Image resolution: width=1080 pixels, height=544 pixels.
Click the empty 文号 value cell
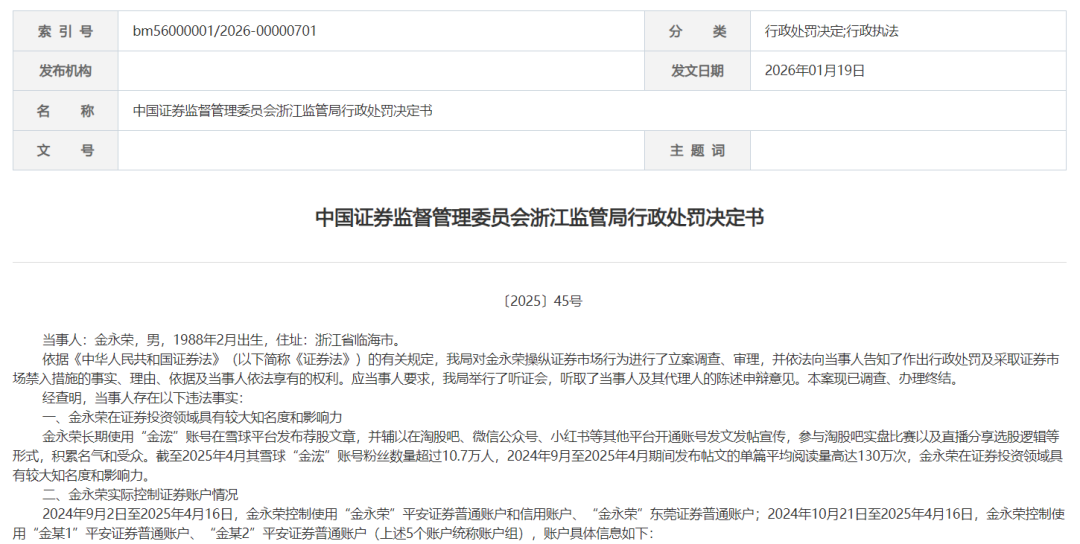(x=380, y=151)
